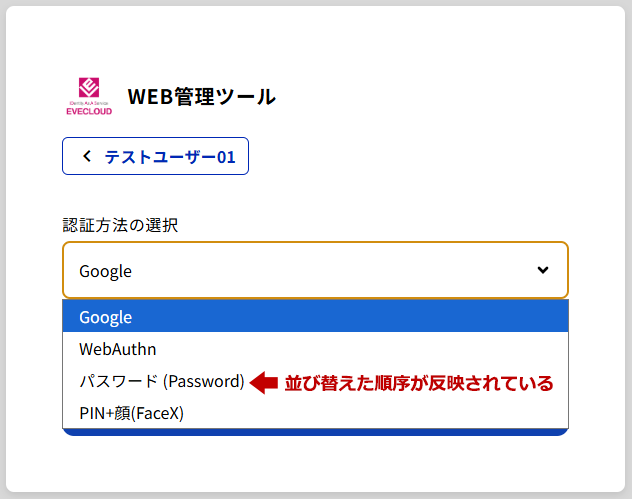The image size is (632, 499).
Task: Choose WebAuthn from the authentication list
Action: pyautogui.click(x=118, y=349)
